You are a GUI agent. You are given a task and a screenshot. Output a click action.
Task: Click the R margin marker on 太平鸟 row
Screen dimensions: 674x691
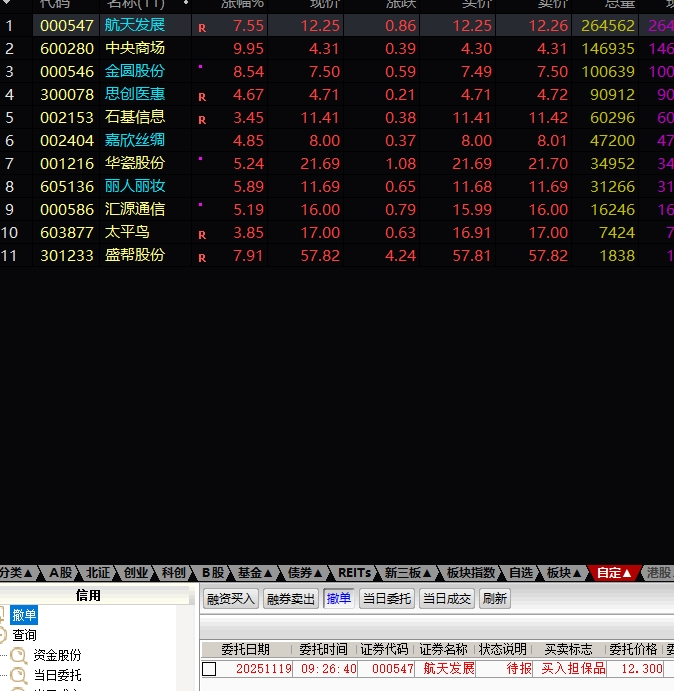(x=202, y=235)
